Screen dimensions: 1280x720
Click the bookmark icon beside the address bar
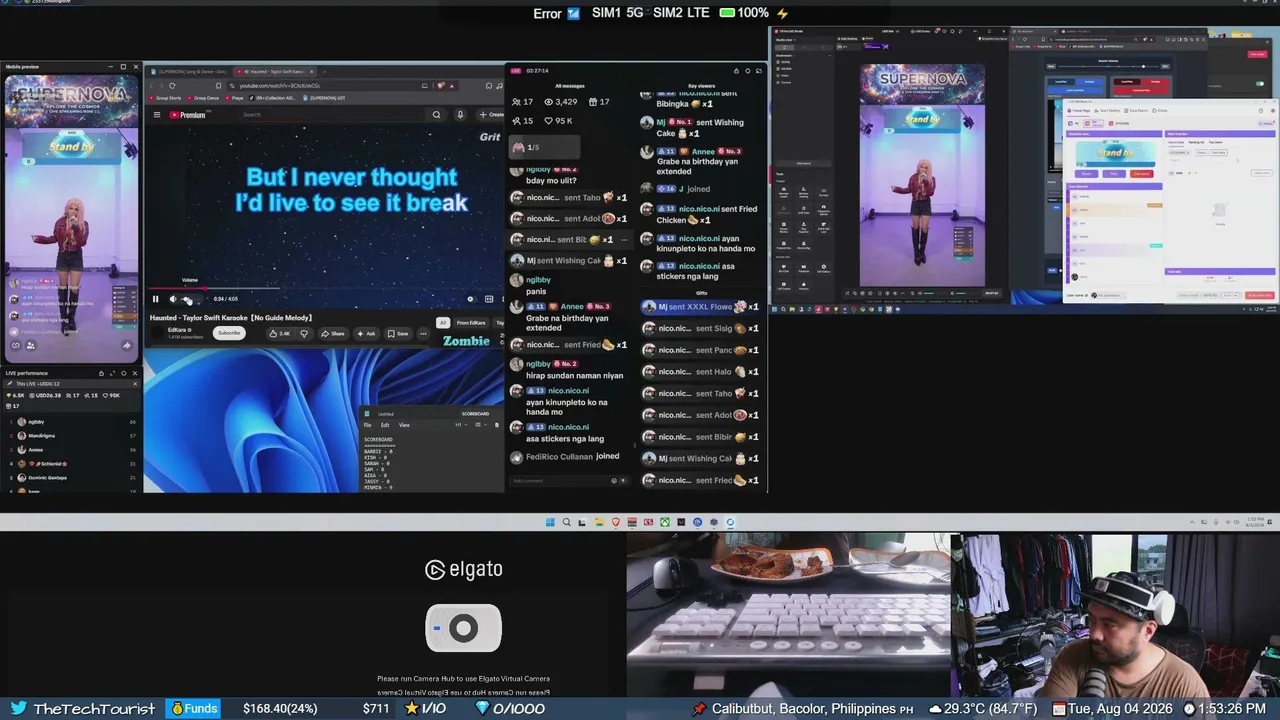[218, 86]
